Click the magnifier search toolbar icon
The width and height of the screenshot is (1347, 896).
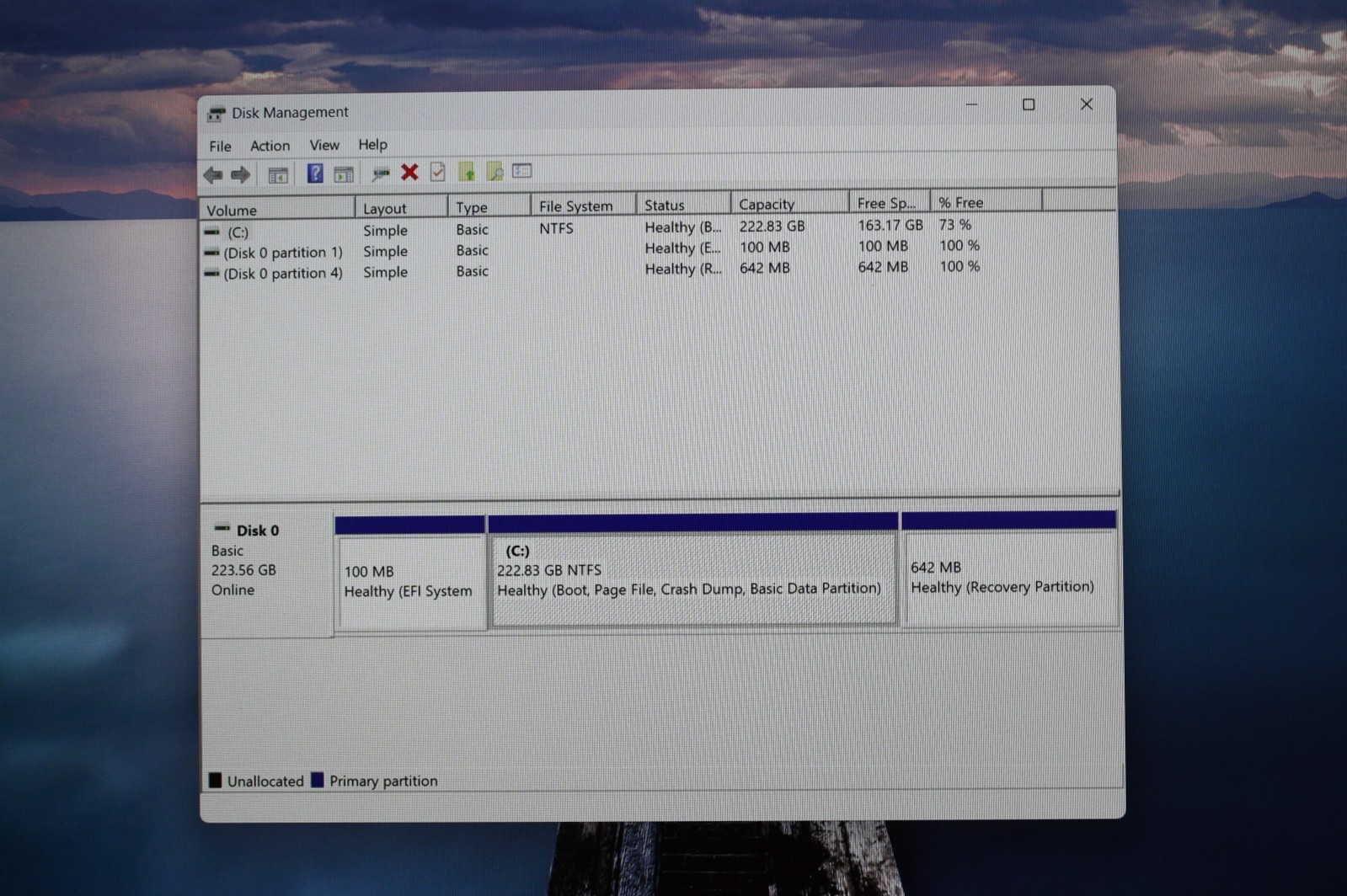point(494,171)
